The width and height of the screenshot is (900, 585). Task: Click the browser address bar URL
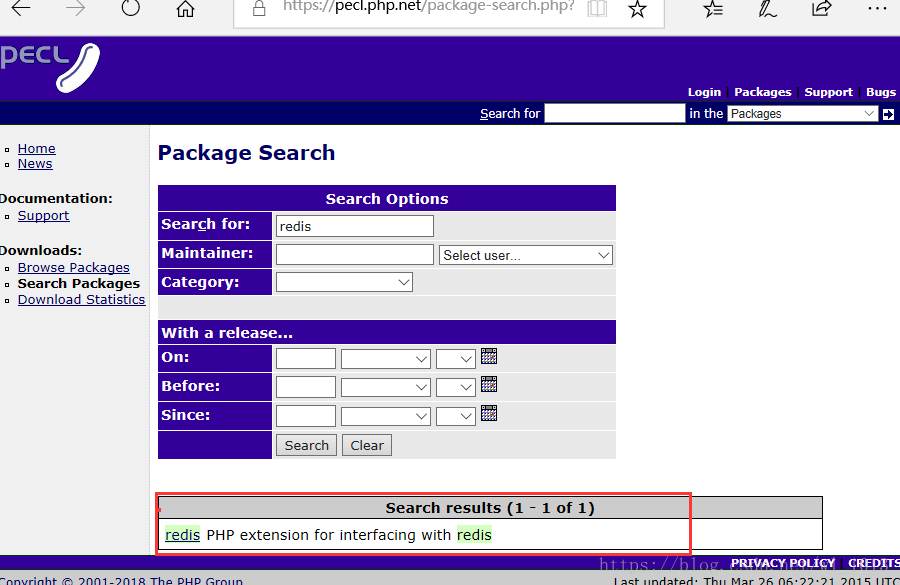point(428,7)
